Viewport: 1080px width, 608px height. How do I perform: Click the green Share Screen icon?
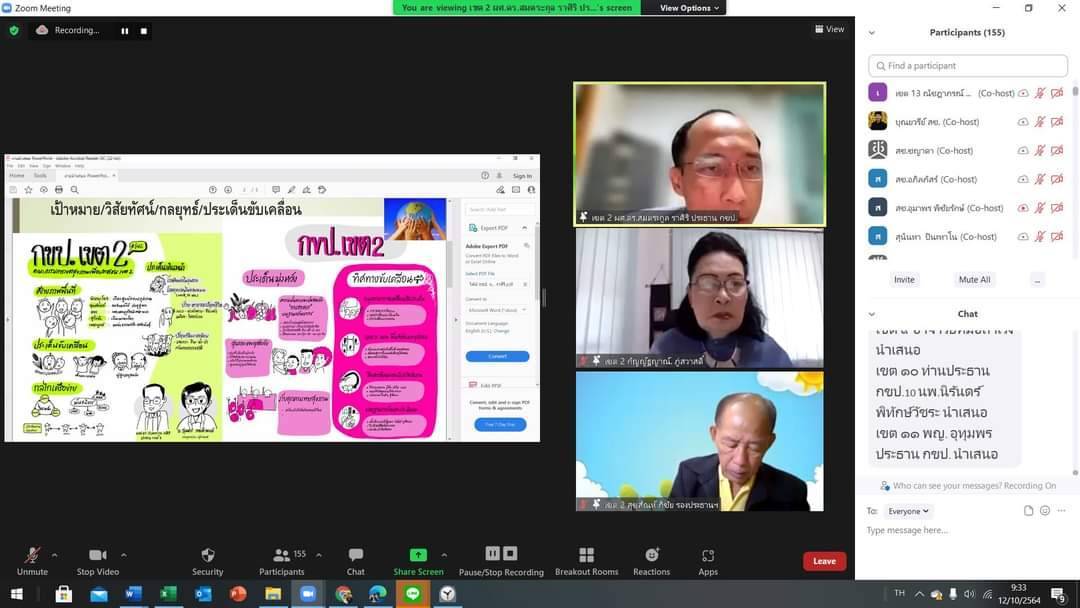pyautogui.click(x=418, y=555)
